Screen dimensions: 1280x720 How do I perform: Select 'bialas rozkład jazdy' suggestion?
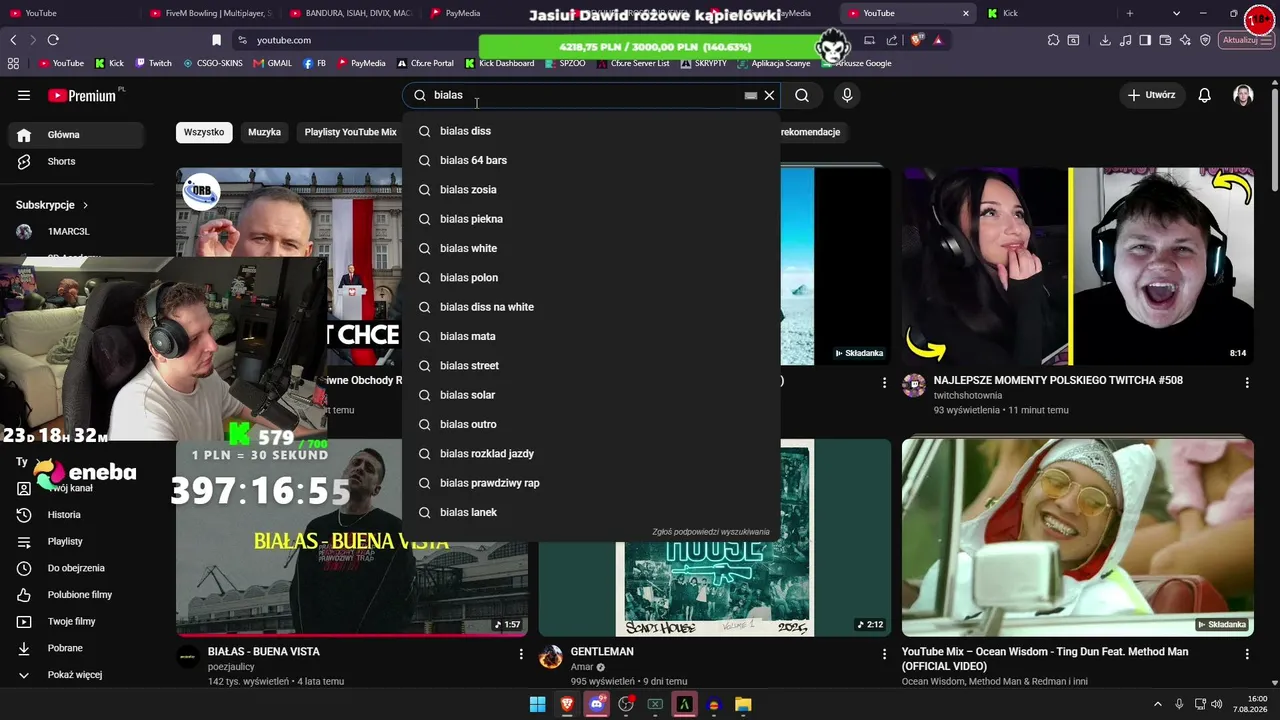(591, 454)
